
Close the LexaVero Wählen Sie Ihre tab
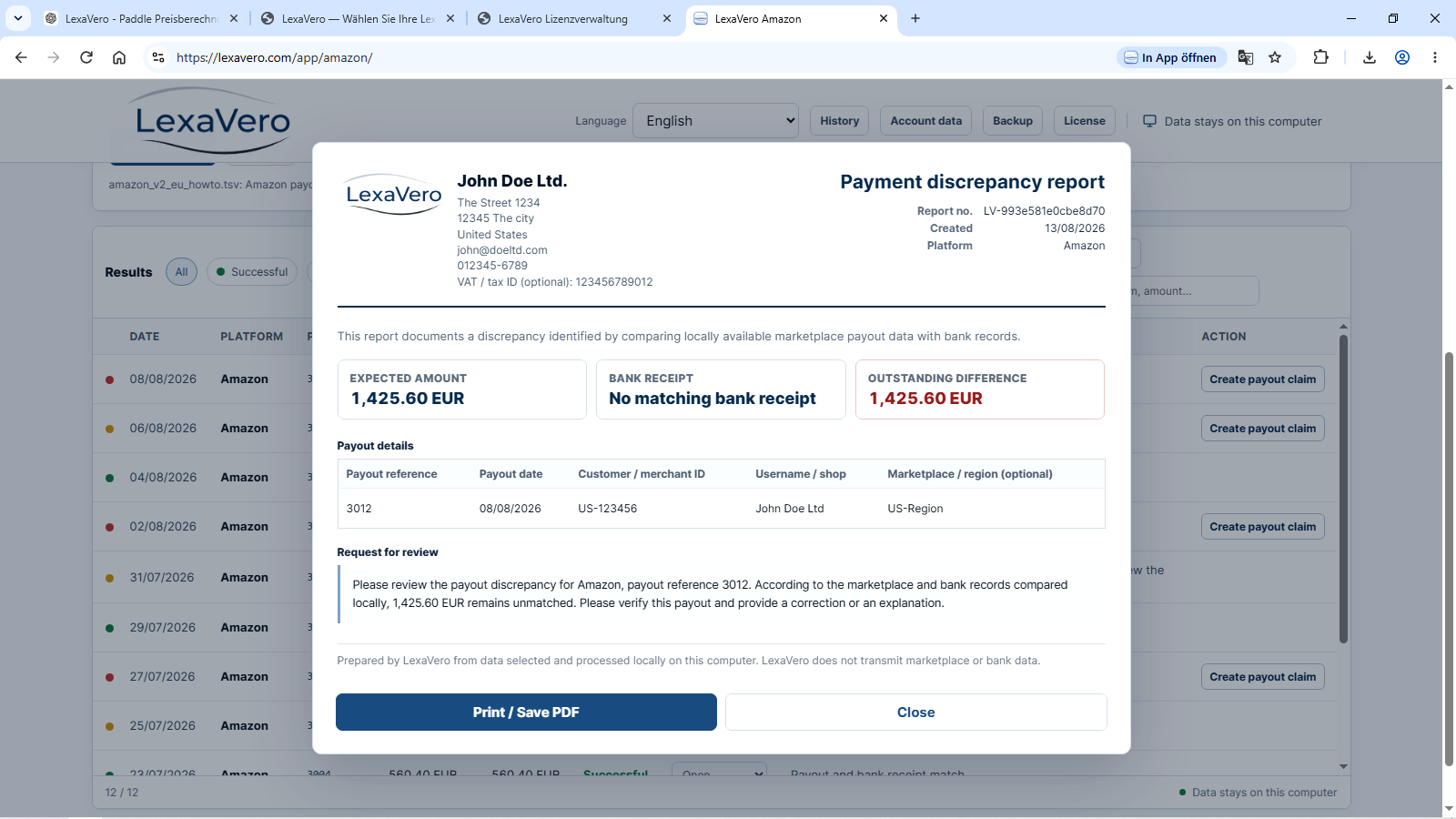click(450, 18)
